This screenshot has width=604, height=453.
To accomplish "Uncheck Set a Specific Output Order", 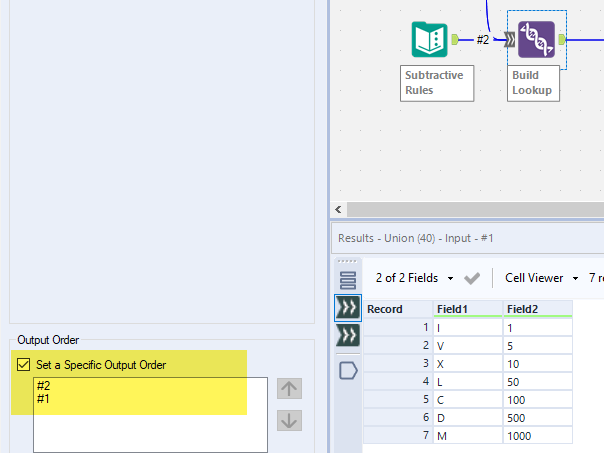I will 23,364.
